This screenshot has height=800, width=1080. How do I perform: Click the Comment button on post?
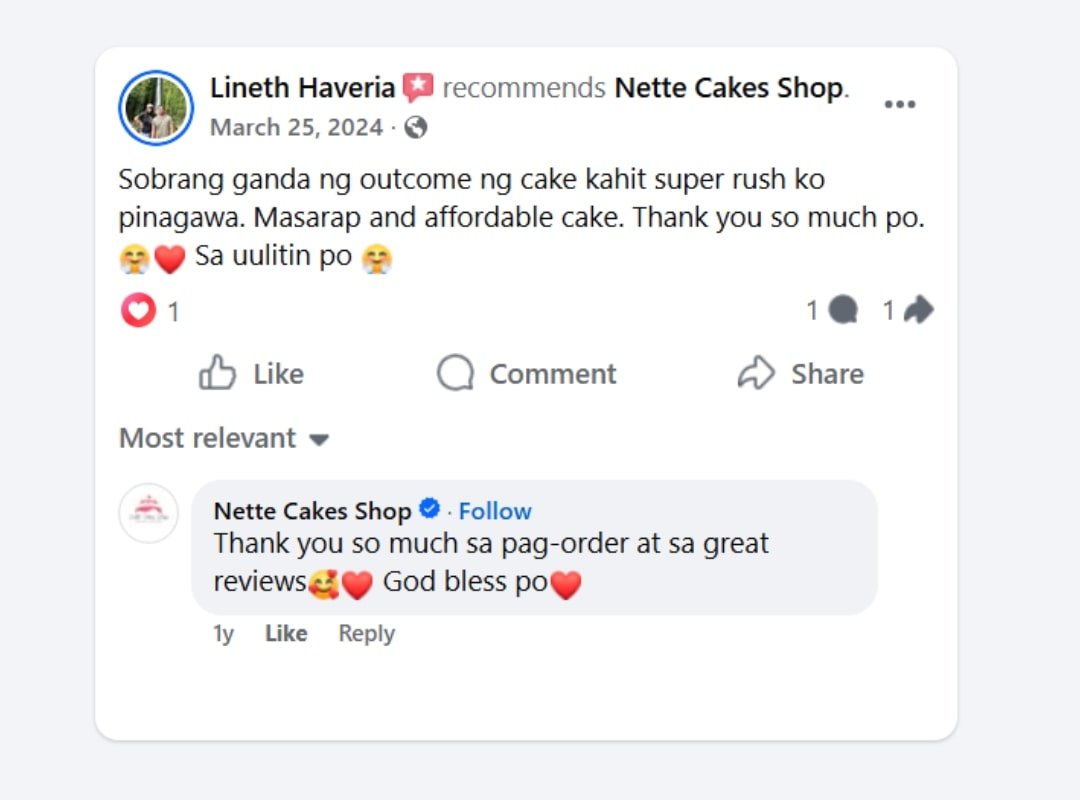[x=527, y=374]
